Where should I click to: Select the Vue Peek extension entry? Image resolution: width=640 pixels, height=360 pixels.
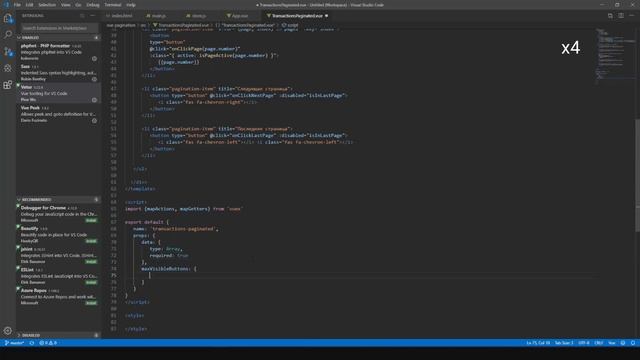[58, 114]
